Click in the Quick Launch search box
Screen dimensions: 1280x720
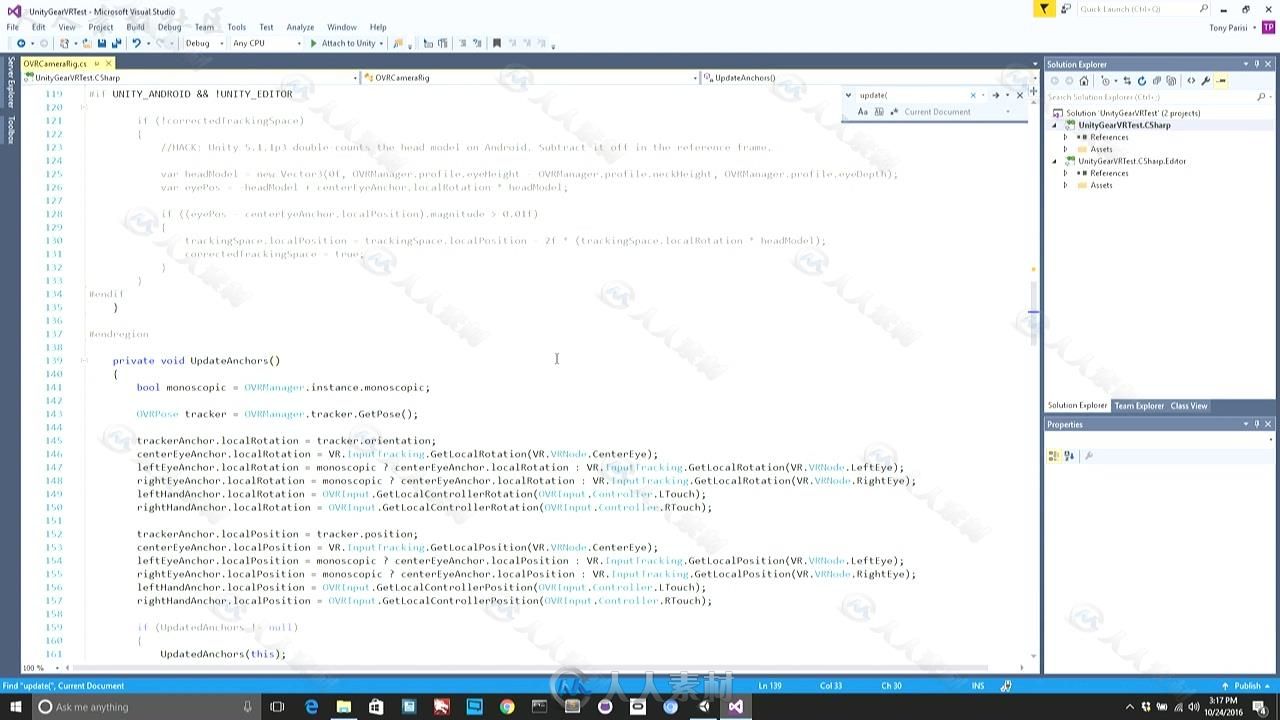click(1142, 9)
